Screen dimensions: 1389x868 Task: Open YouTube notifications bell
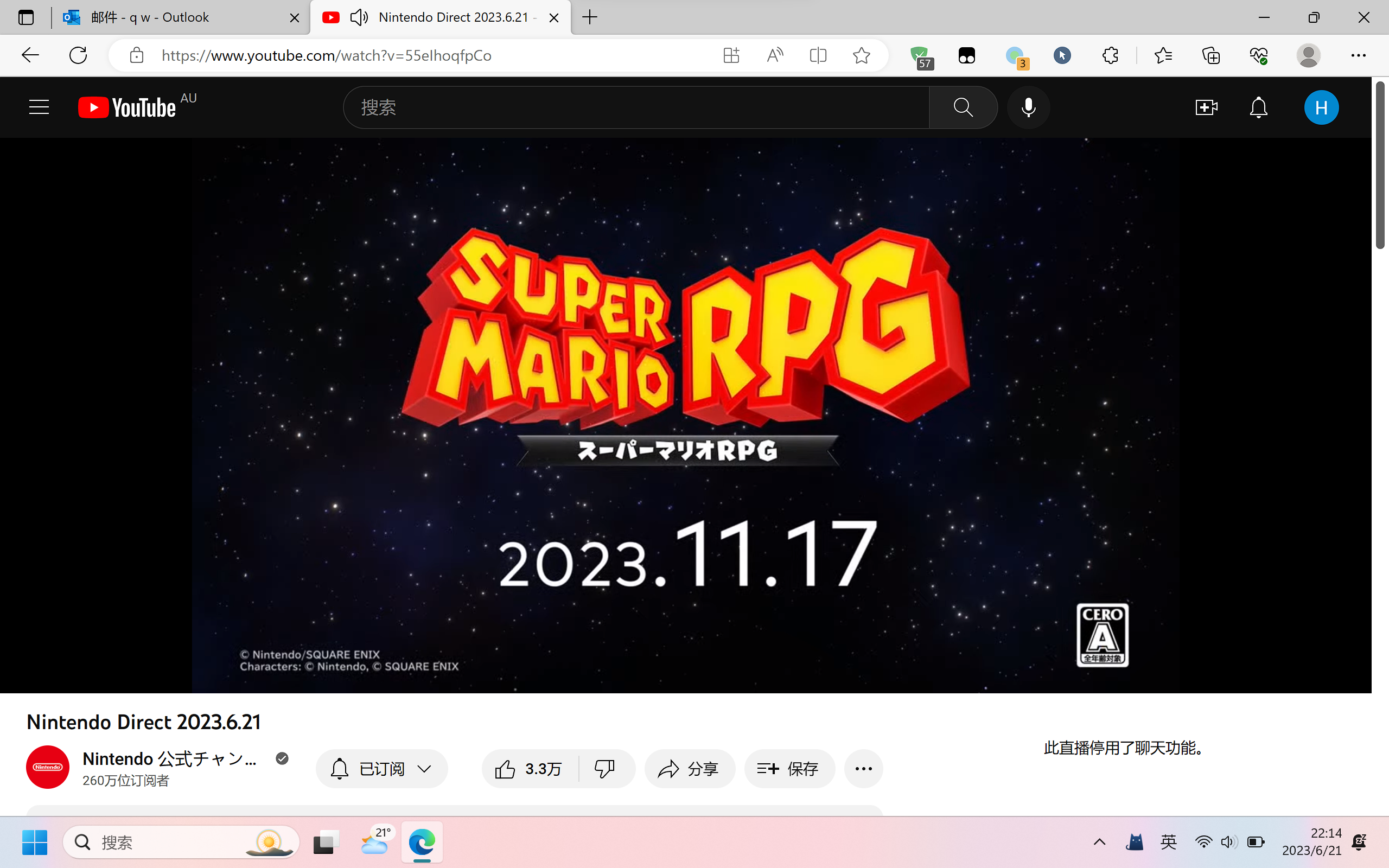point(1258,107)
